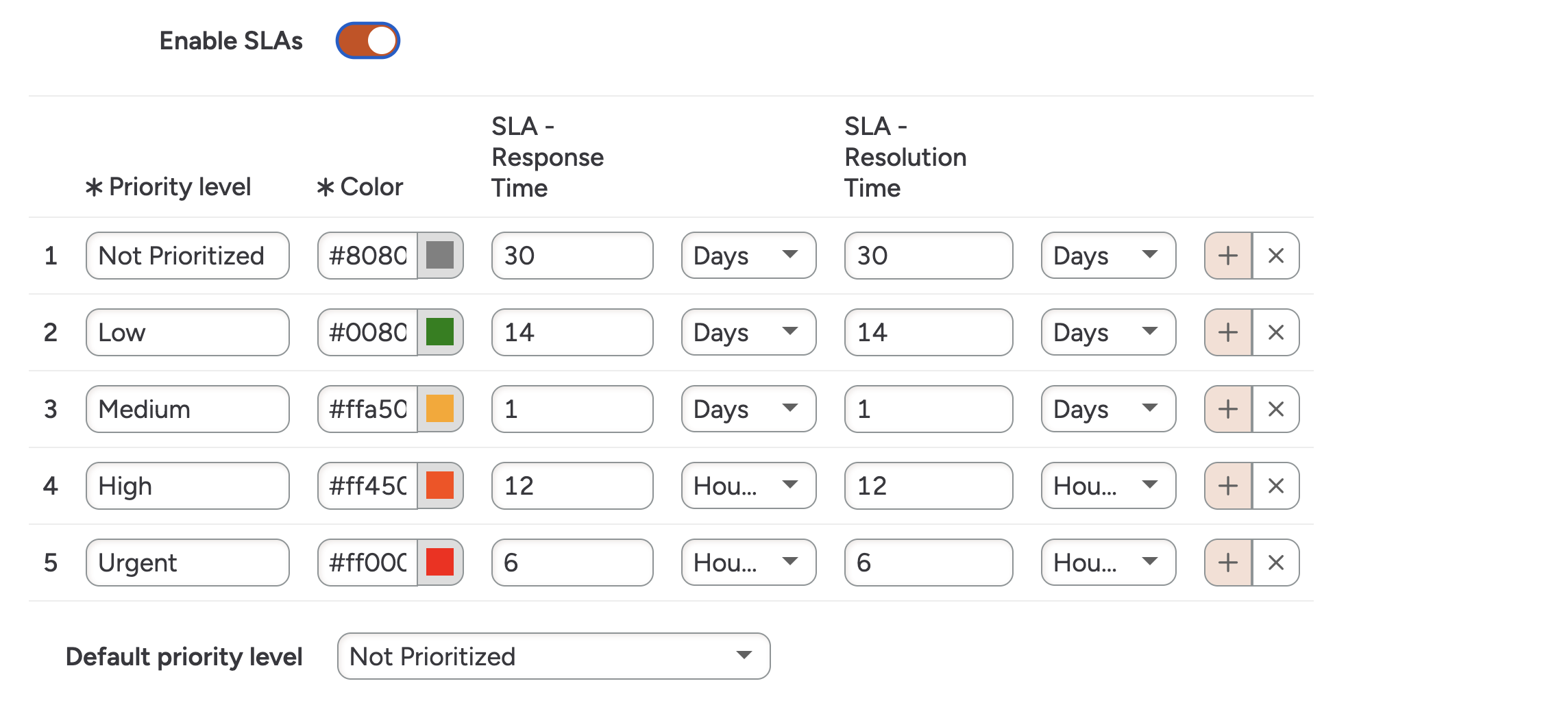Change resolution time unit for Urgent
This screenshot has height=703, width=1568.
(x=1108, y=563)
